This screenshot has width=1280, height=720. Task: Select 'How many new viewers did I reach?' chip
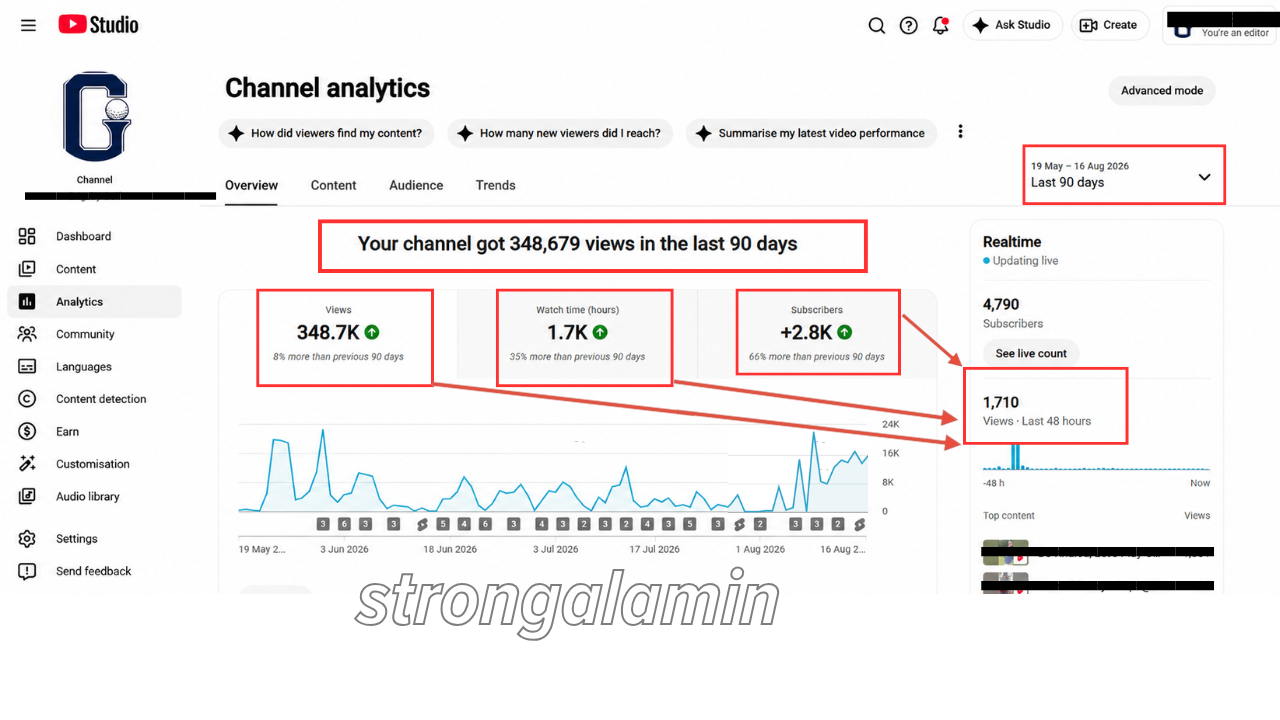click(x=560, y=133)
